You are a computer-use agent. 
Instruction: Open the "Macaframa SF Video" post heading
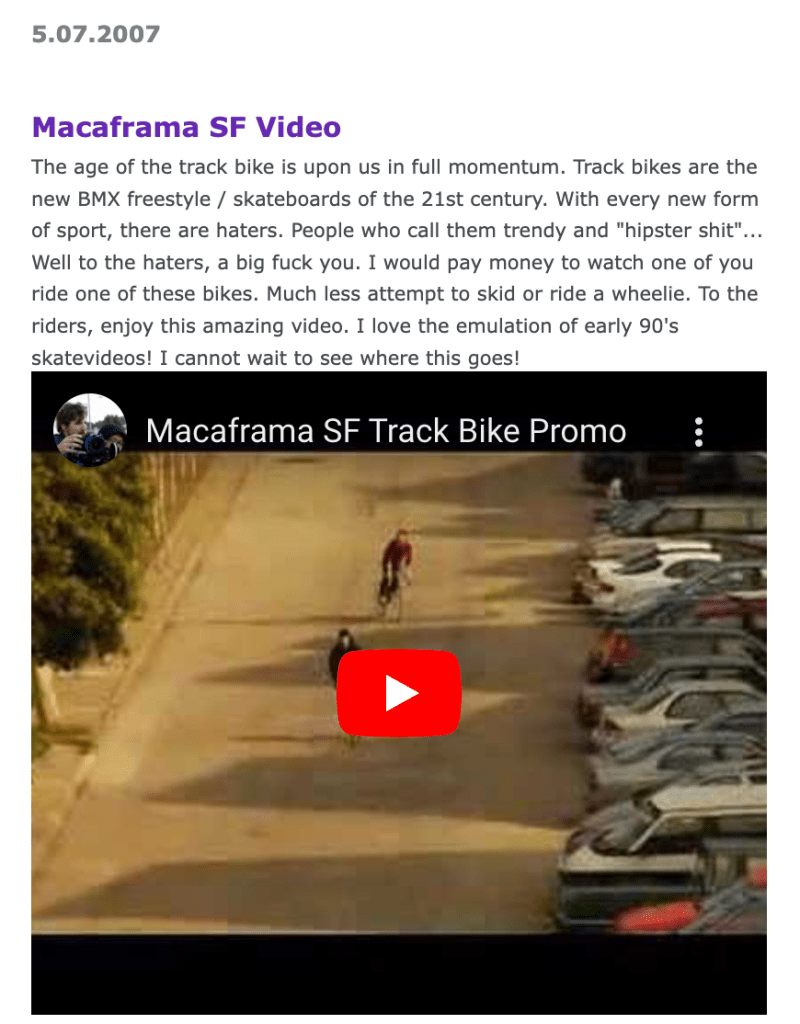186,127
